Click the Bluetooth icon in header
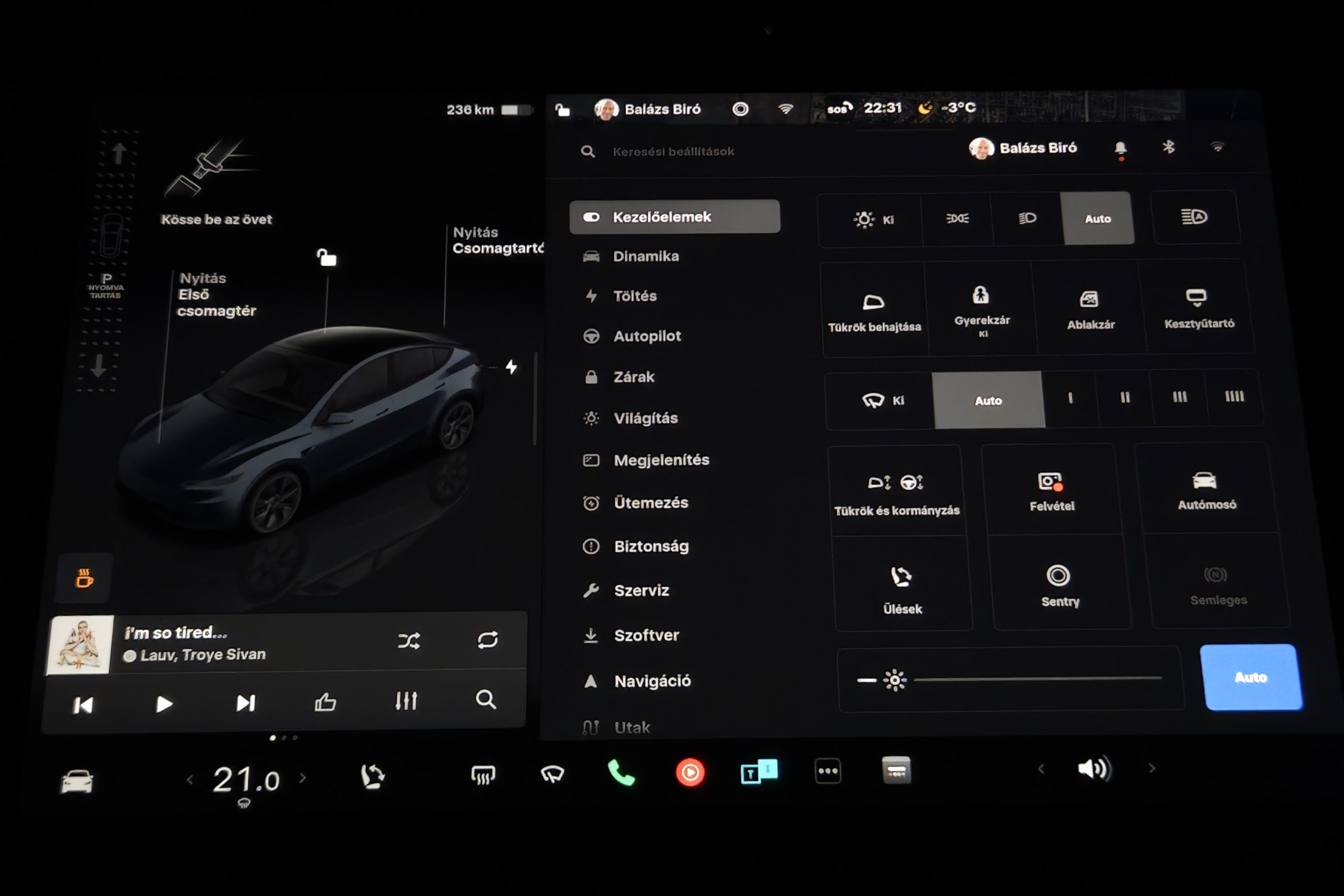Image resolution: width=1344 pixels, height=896 pixels. tap(1168, 147)
